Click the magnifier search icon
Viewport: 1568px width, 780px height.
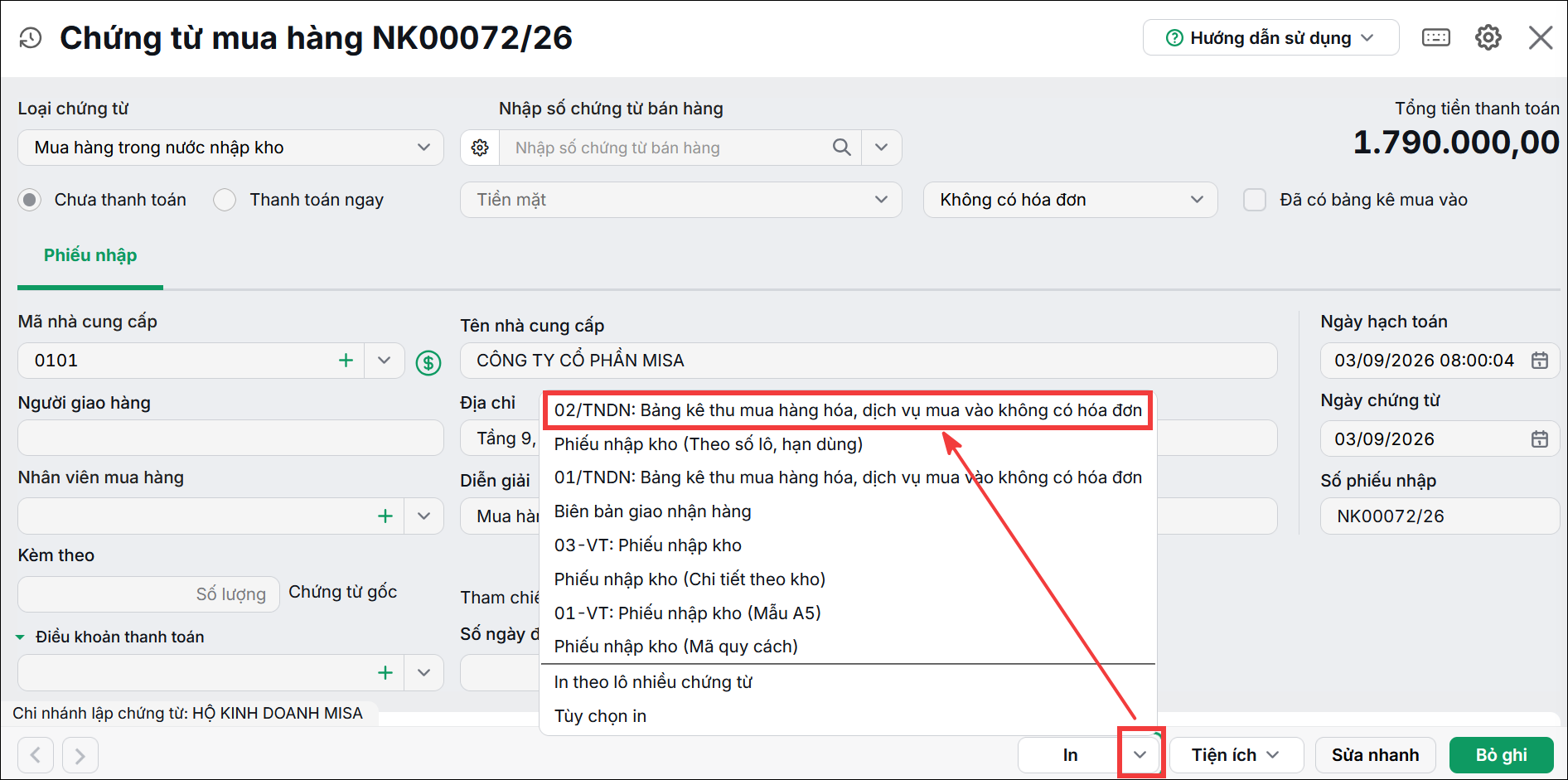click(841, 148)
